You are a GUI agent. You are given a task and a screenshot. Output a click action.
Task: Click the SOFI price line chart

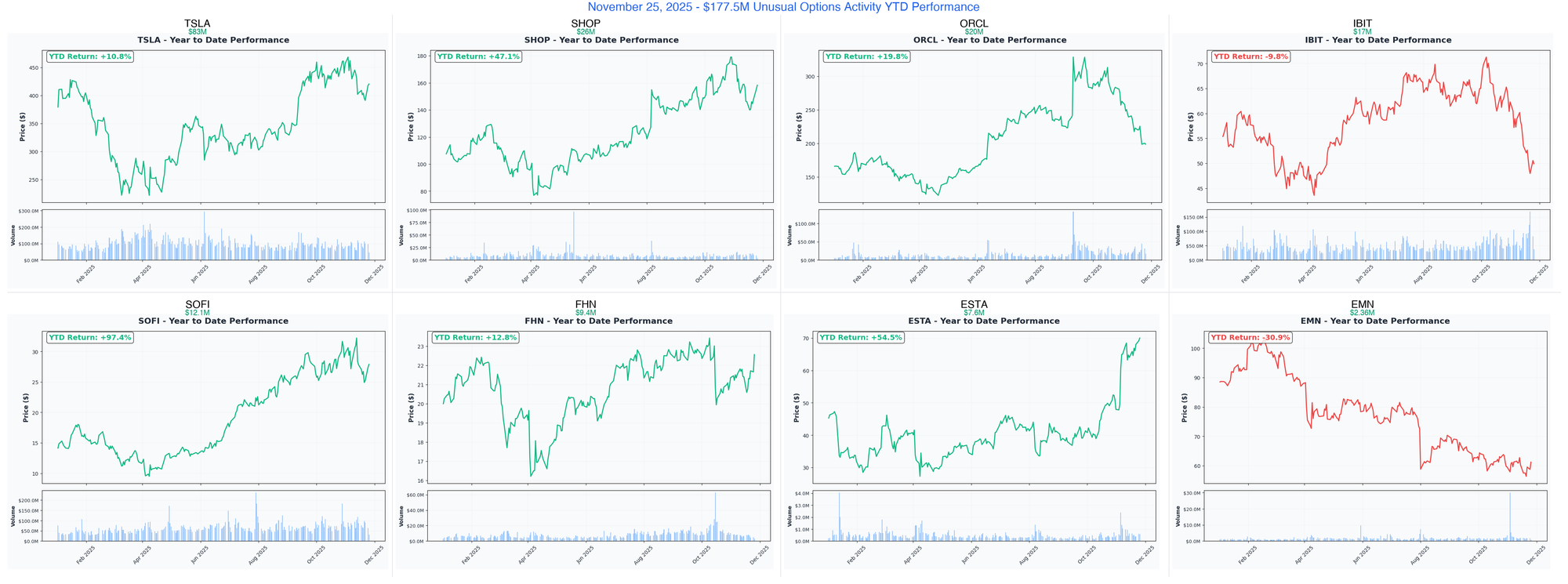click(213, 408)
